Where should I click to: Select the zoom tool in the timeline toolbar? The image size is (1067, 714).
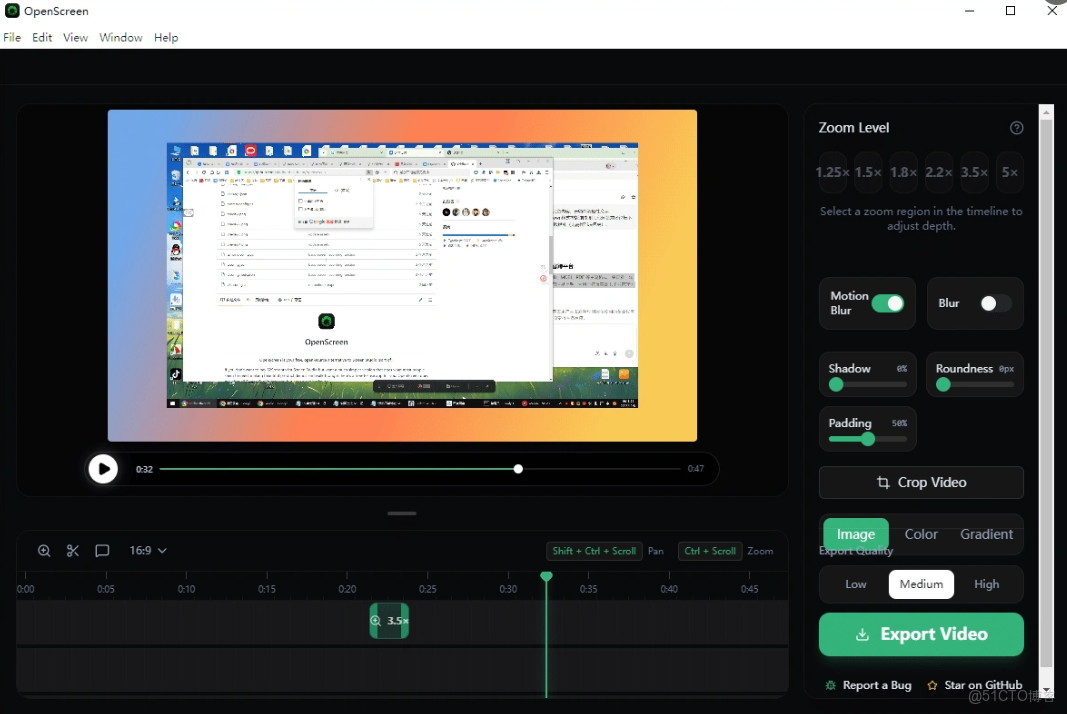tap(44, 550)
